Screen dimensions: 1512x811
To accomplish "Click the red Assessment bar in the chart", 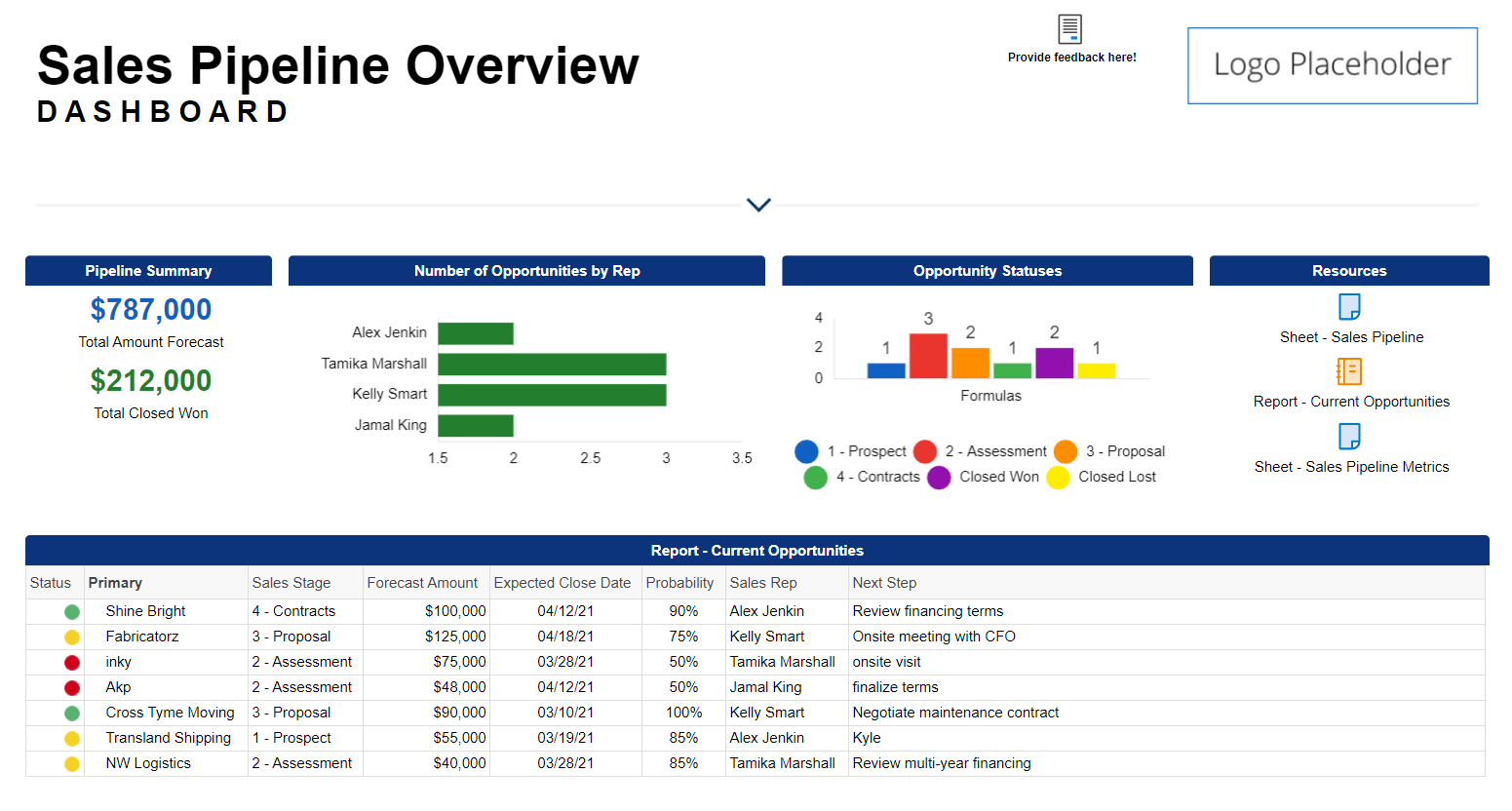I will click(x=928, y=356).
